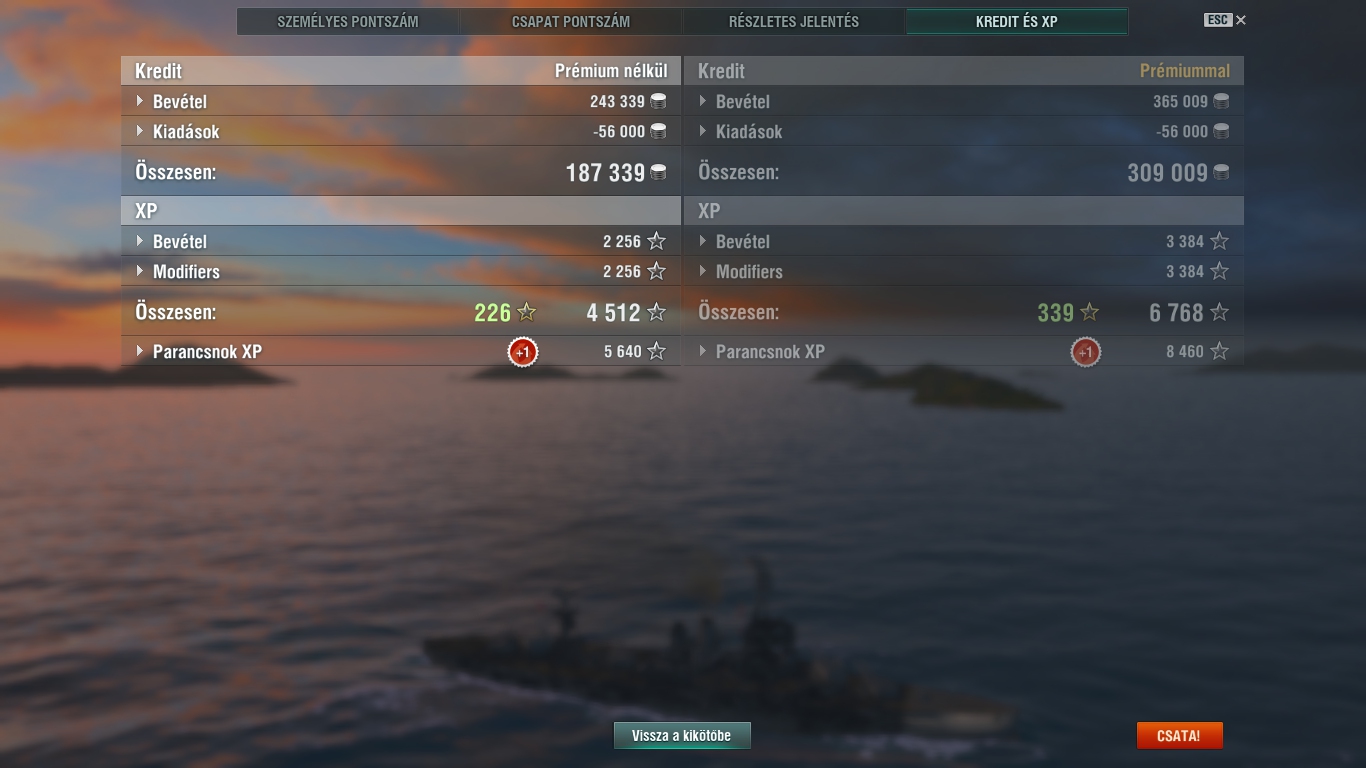
Task: Open the Csapat pontszám tab
Action: tap(571, 21)
